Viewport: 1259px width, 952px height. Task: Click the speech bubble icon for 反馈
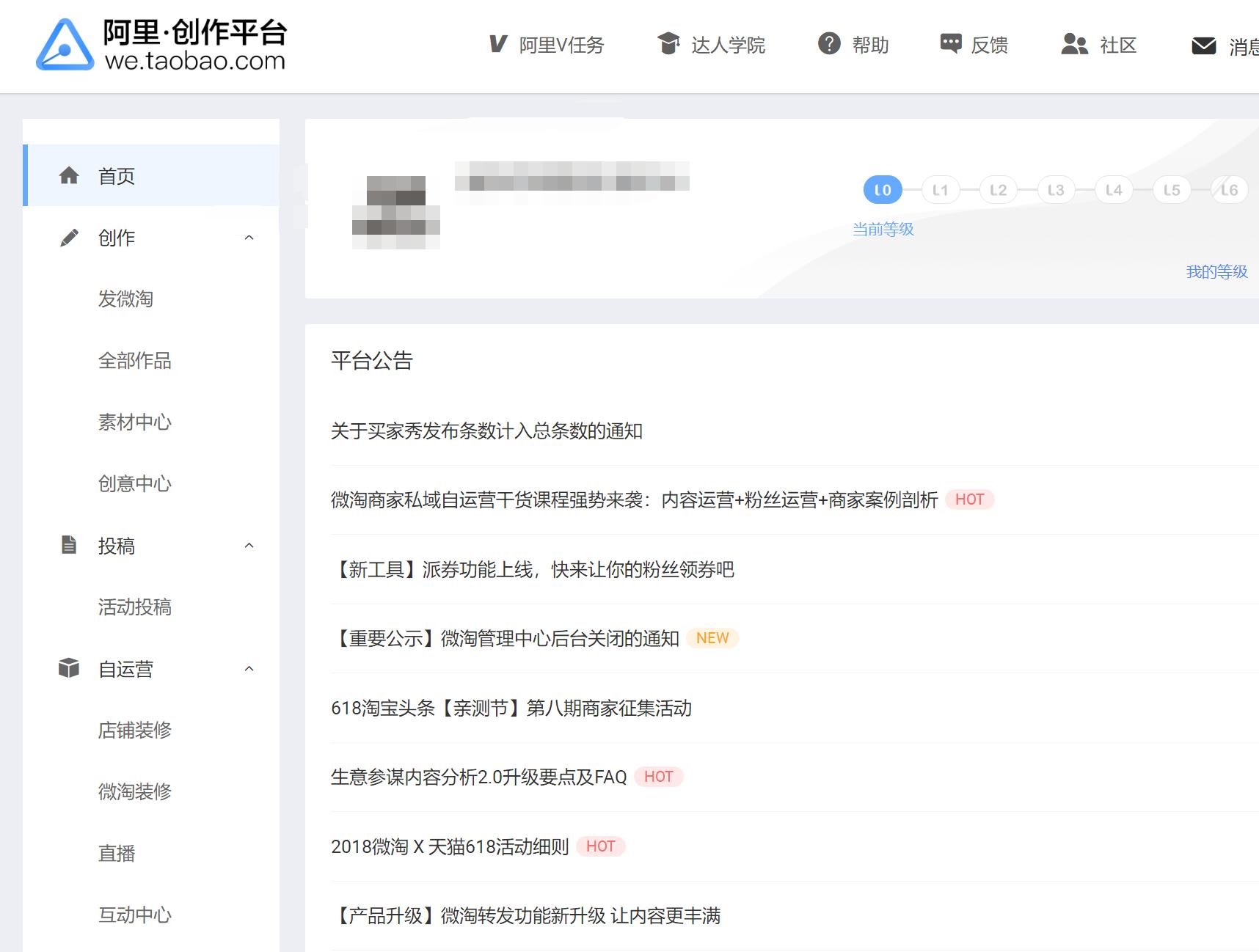click(951, 45)
